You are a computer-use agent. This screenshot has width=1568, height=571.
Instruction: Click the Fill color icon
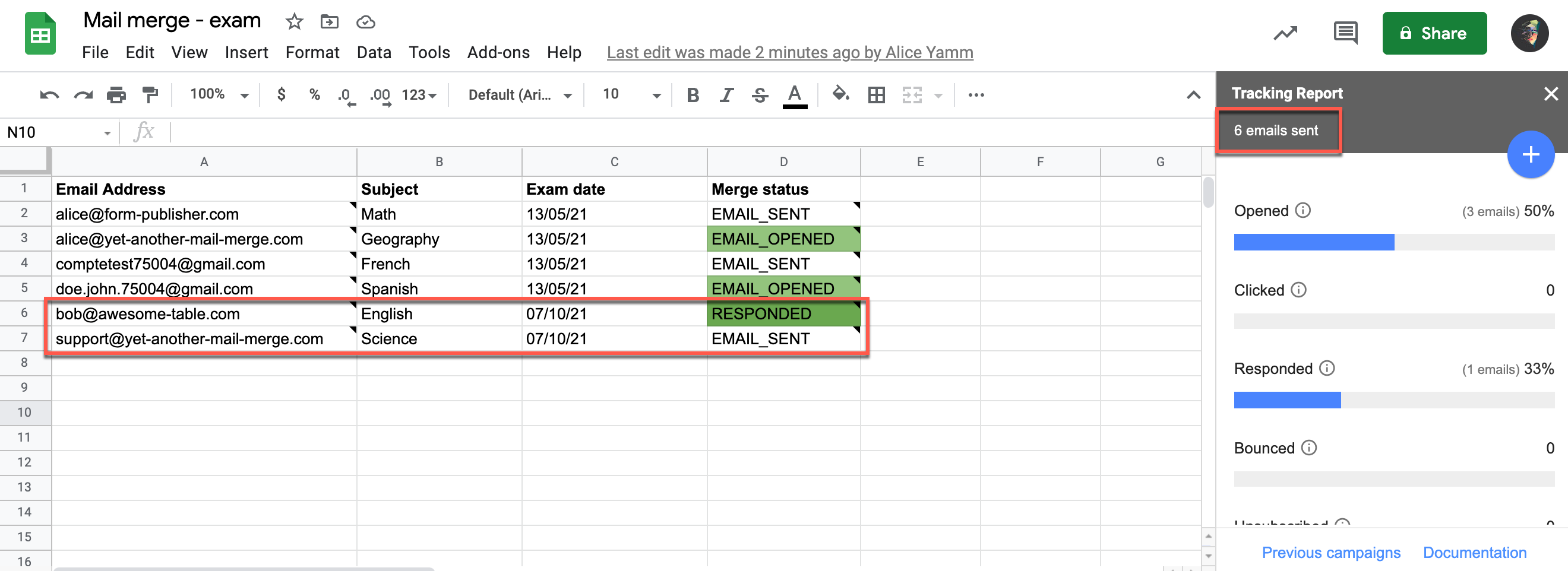point(840,94)
